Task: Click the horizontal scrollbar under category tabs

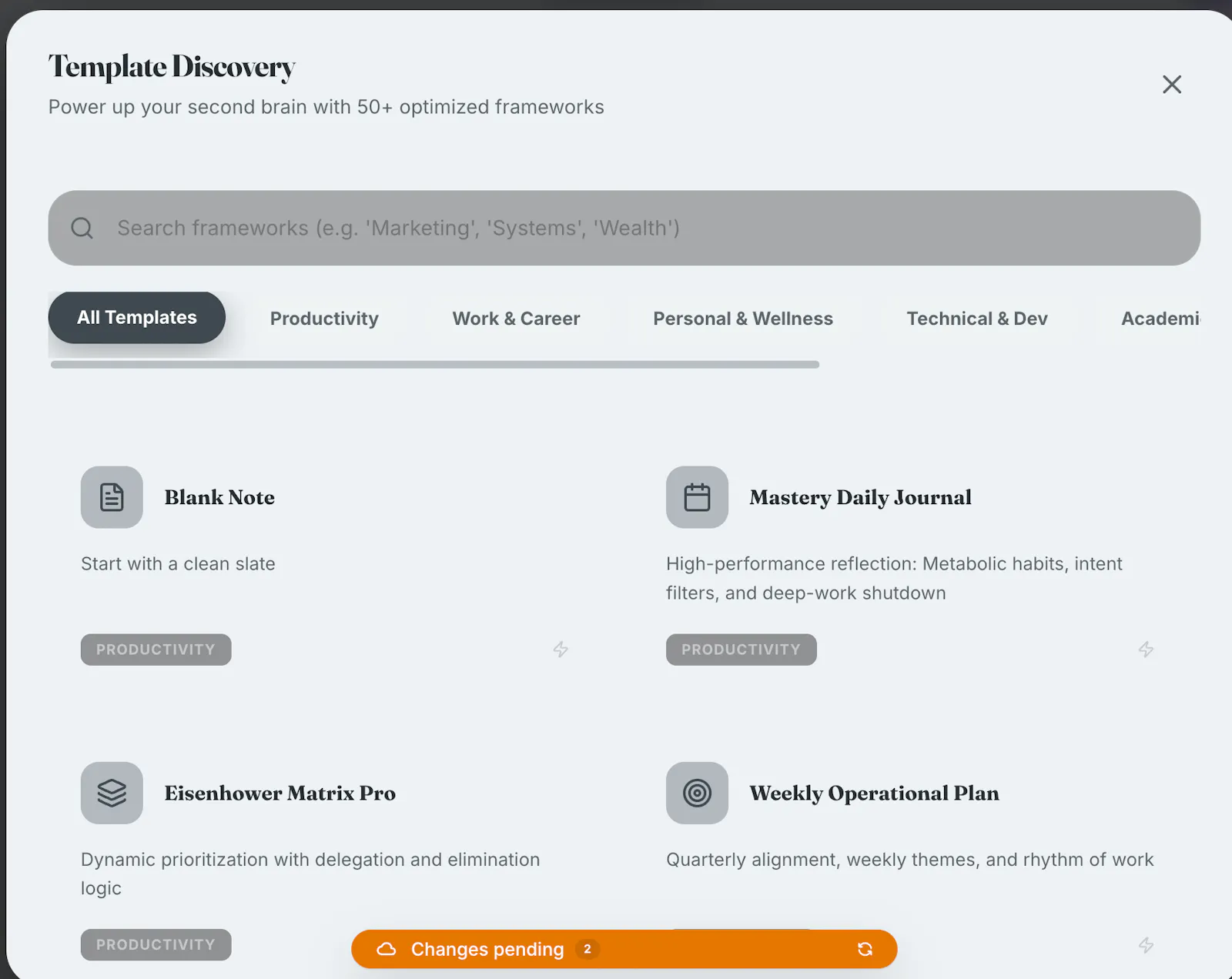Action: (x=435, y=365)
